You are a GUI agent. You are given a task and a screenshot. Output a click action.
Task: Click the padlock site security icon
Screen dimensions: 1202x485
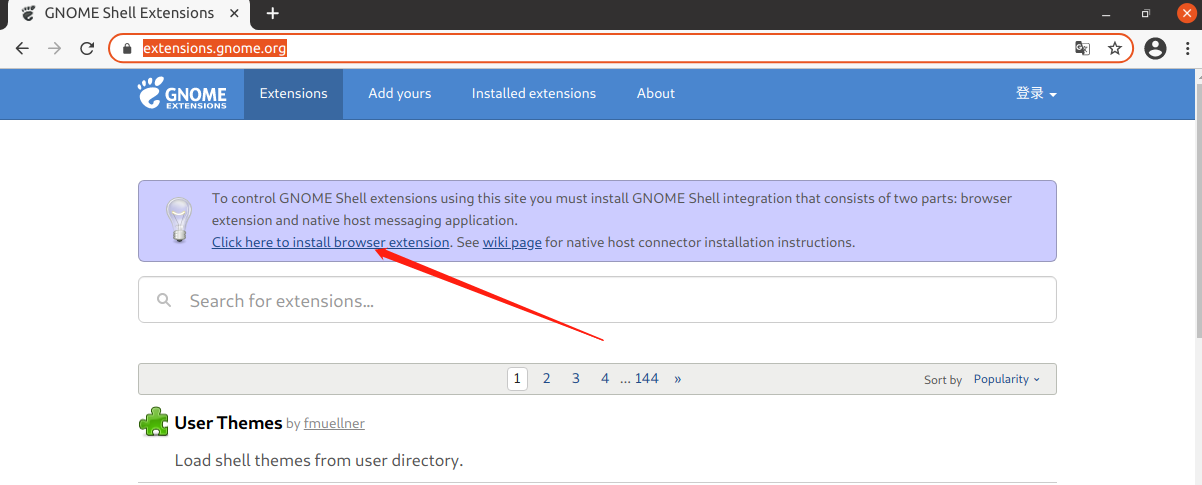pyautogui.click(x=126, y=48)
